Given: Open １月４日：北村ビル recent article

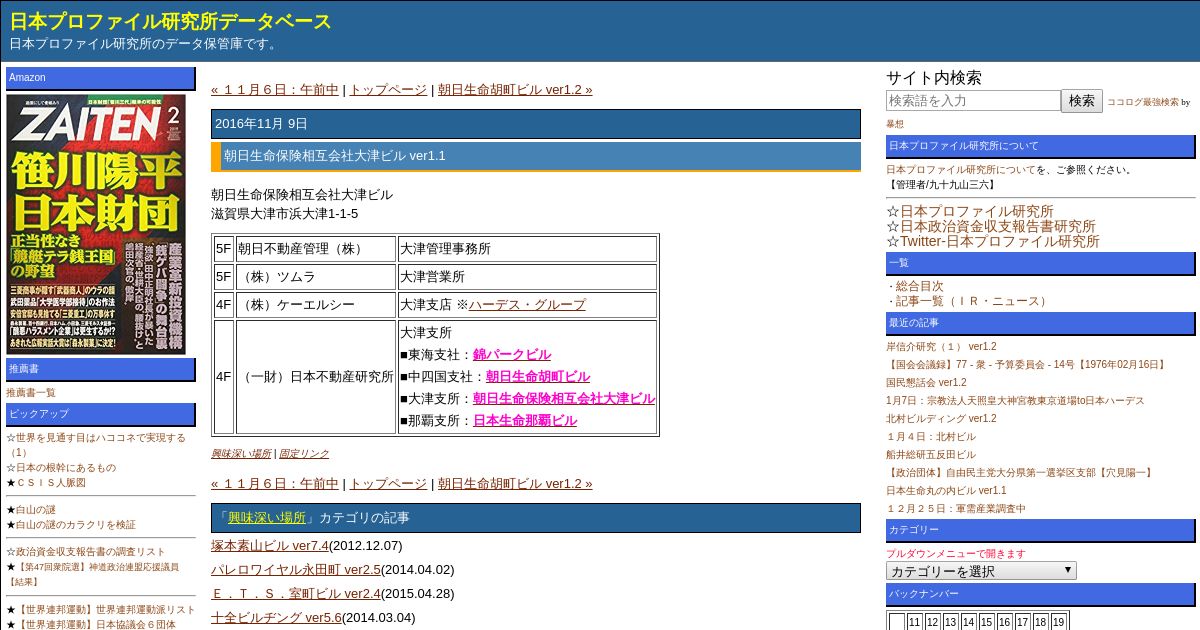Looking at the screenshot, I should tap(931, 436).
